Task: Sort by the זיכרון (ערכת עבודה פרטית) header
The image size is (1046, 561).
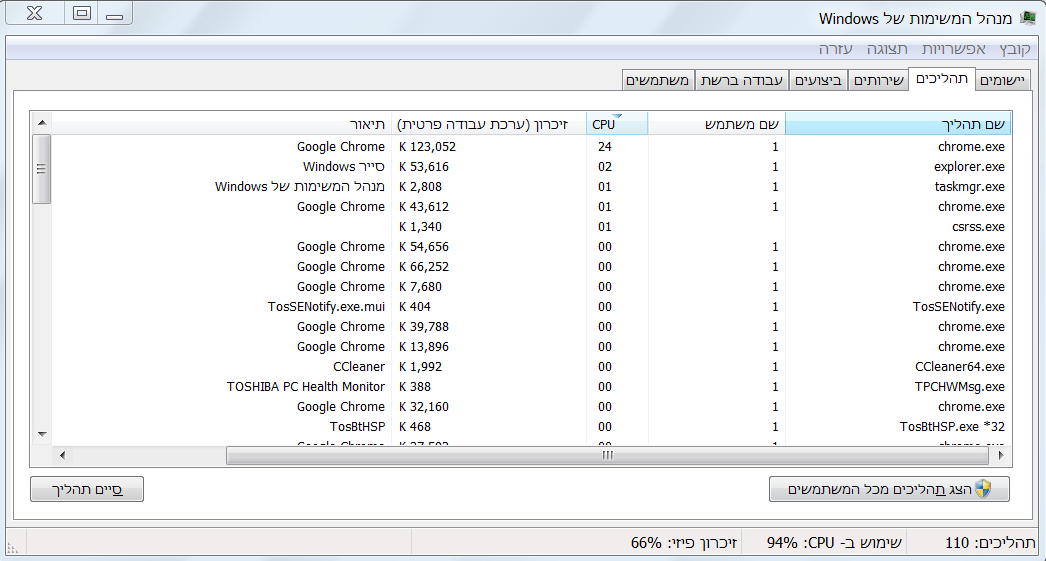Action: pyautogui.click(x=489, y=124)
